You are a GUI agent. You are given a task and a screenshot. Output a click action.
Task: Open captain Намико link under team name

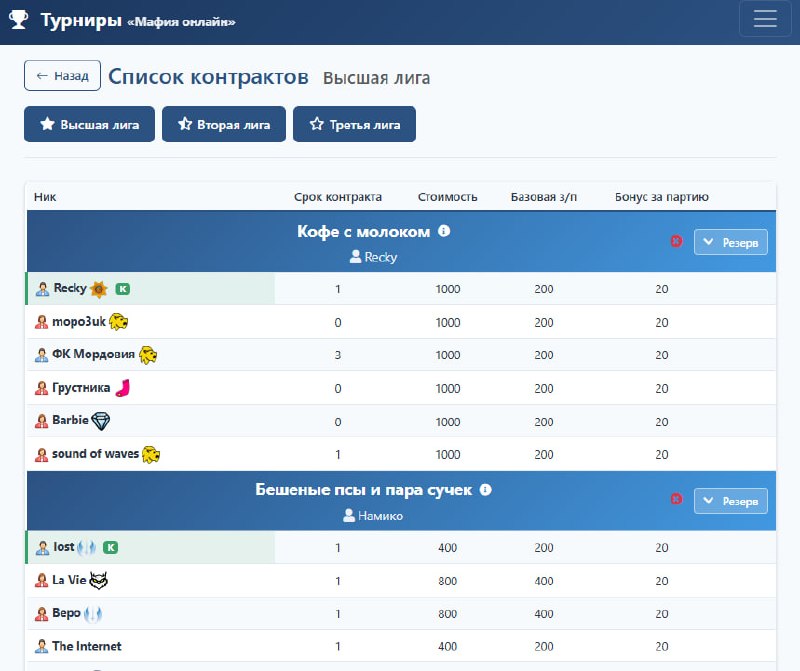pyautogui.click(x=373, y=516)
